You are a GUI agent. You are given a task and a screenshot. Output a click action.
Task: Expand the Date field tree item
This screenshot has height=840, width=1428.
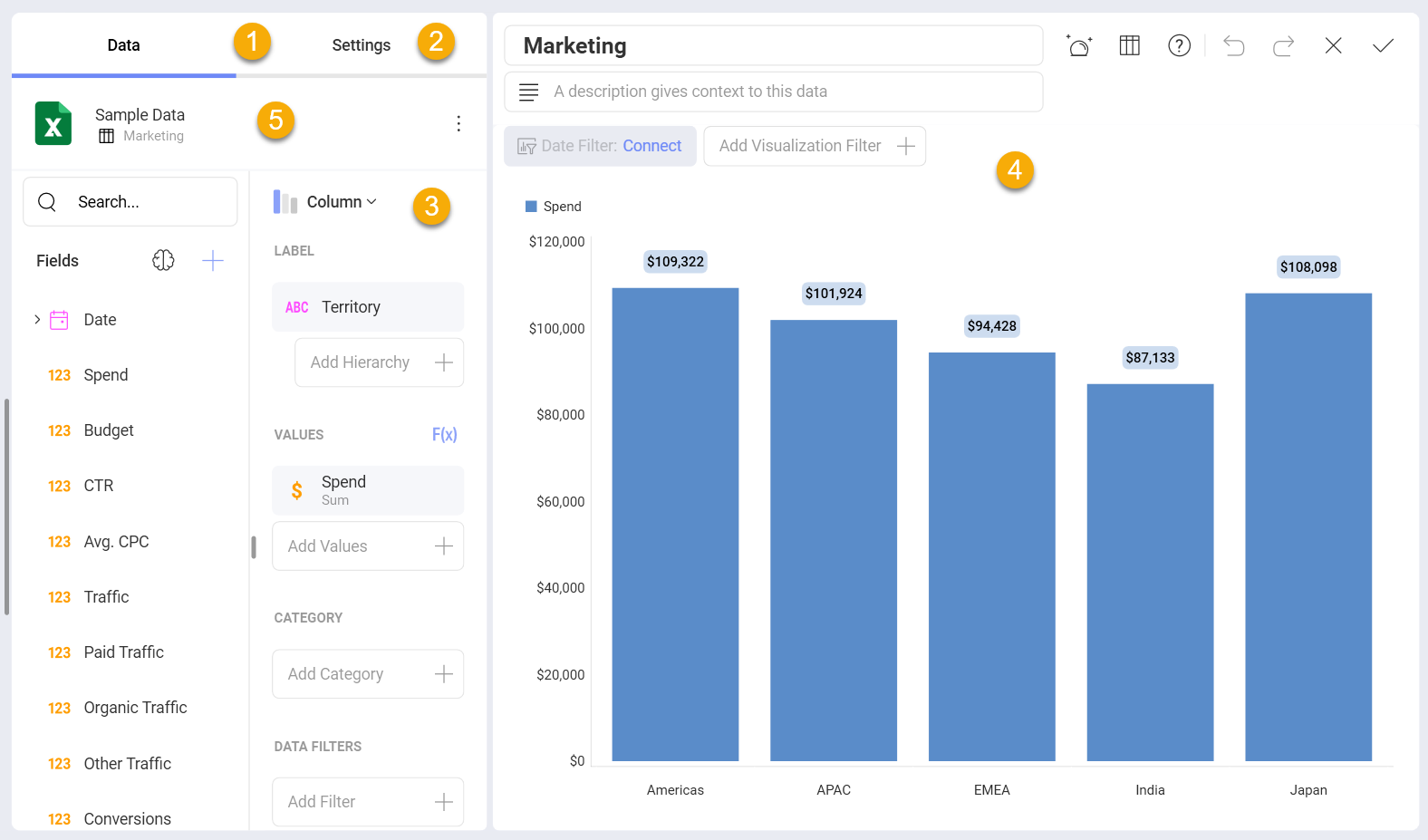(37, 320)
